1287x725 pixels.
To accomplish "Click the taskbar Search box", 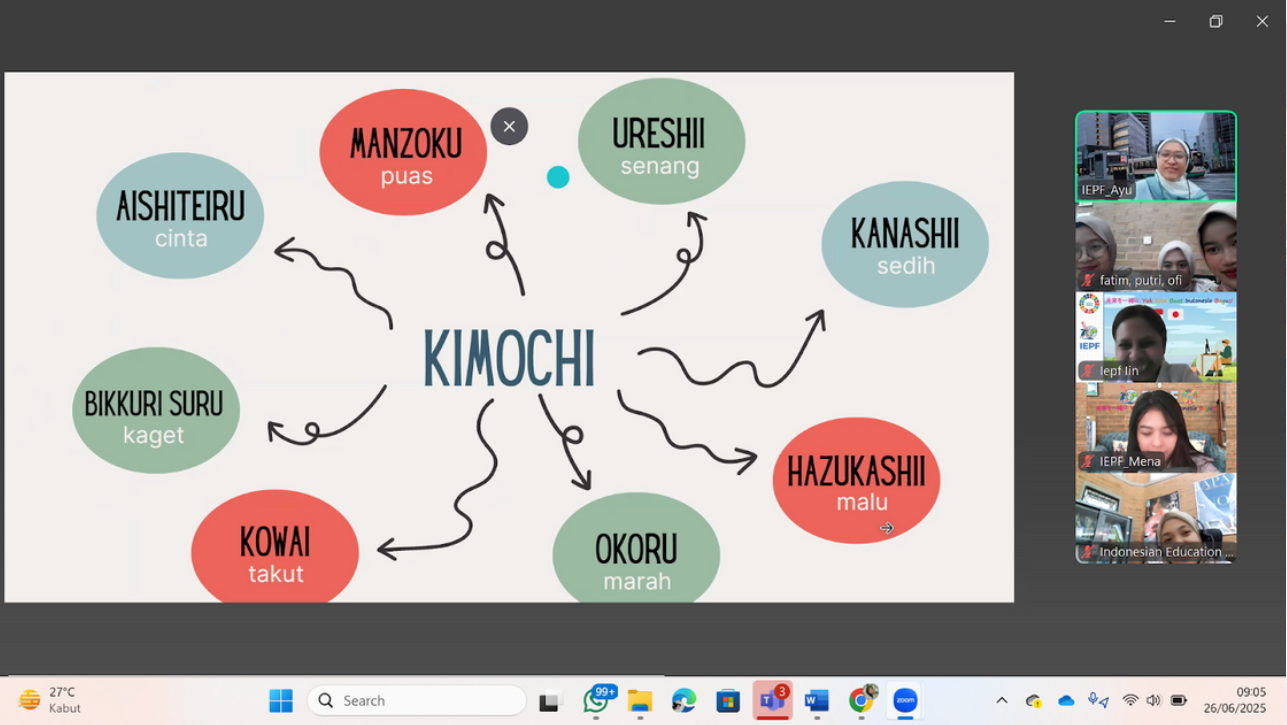I will coord(417,701).
